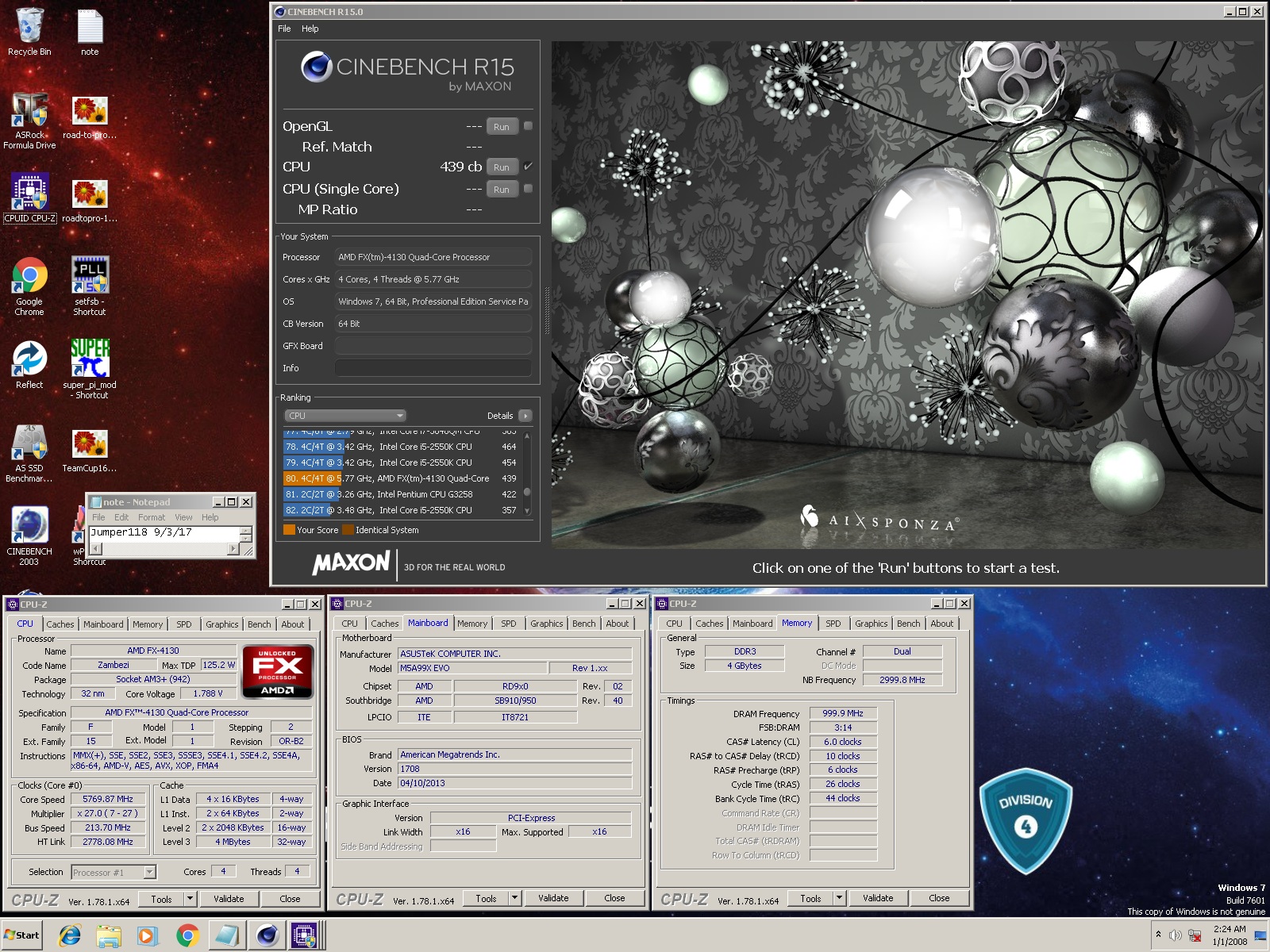Image resolution: width=1270 pixels, height=952 pixels.
Task: Open the Recycle Bin desktop icon
Action: pos(29,32)
